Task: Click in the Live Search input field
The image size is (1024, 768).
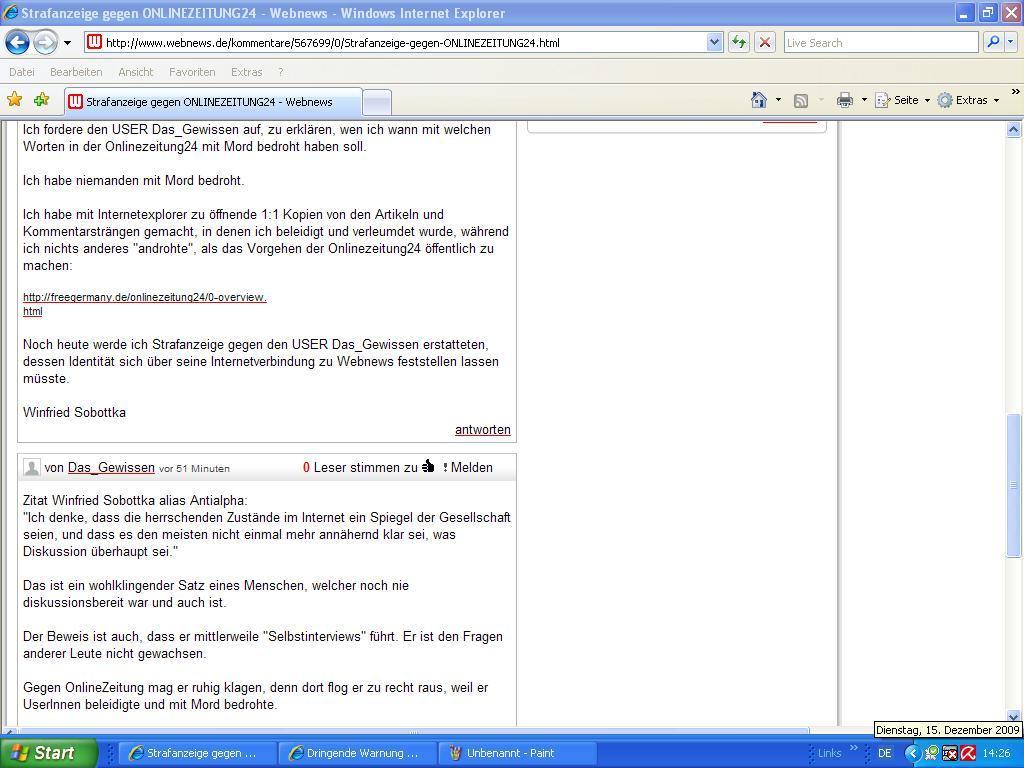Action: tap(880, 43)
